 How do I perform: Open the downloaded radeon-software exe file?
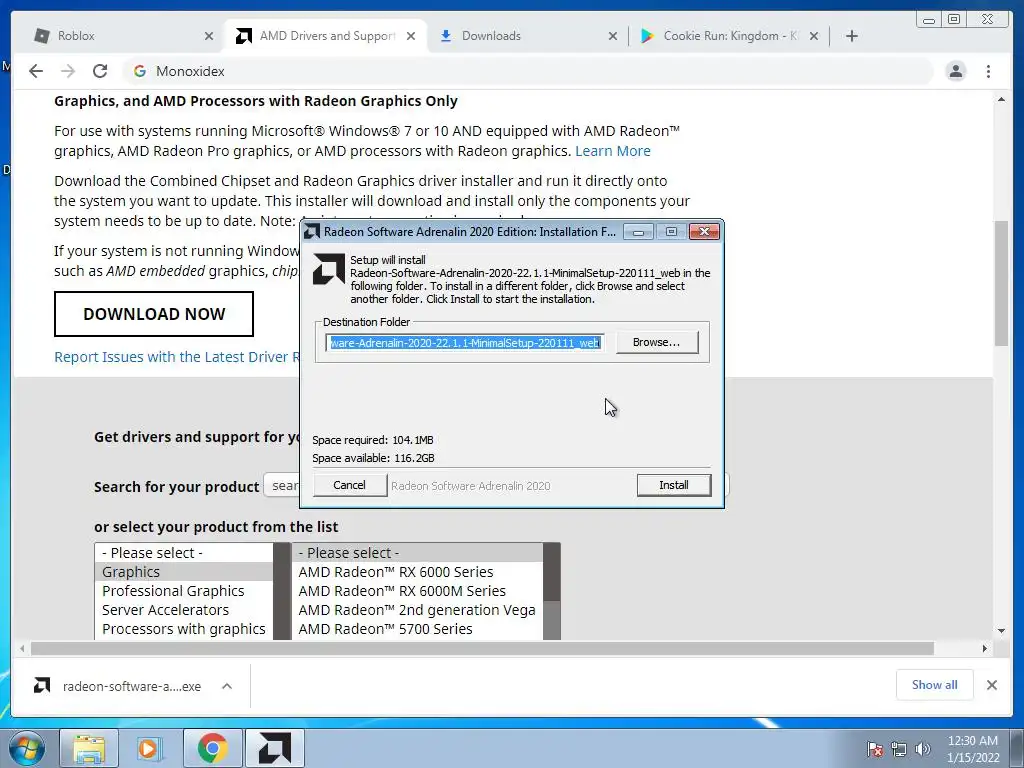click(x=118, y=686)
